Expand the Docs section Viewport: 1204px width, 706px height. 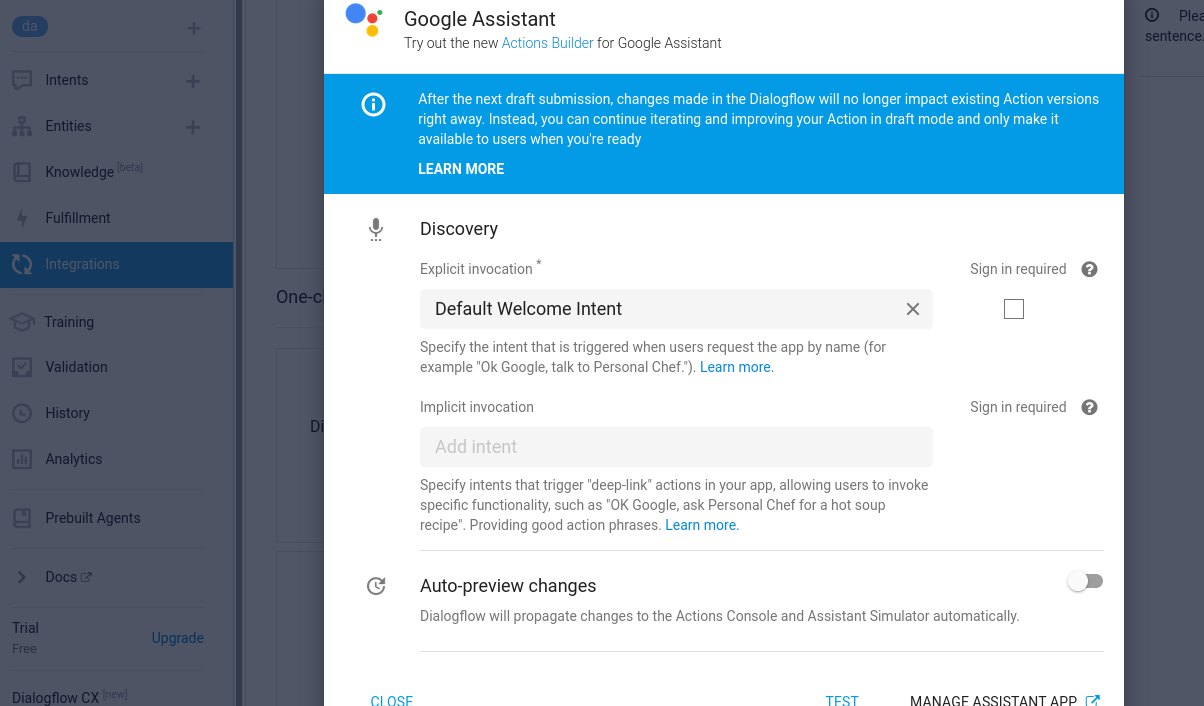point(21,577)
